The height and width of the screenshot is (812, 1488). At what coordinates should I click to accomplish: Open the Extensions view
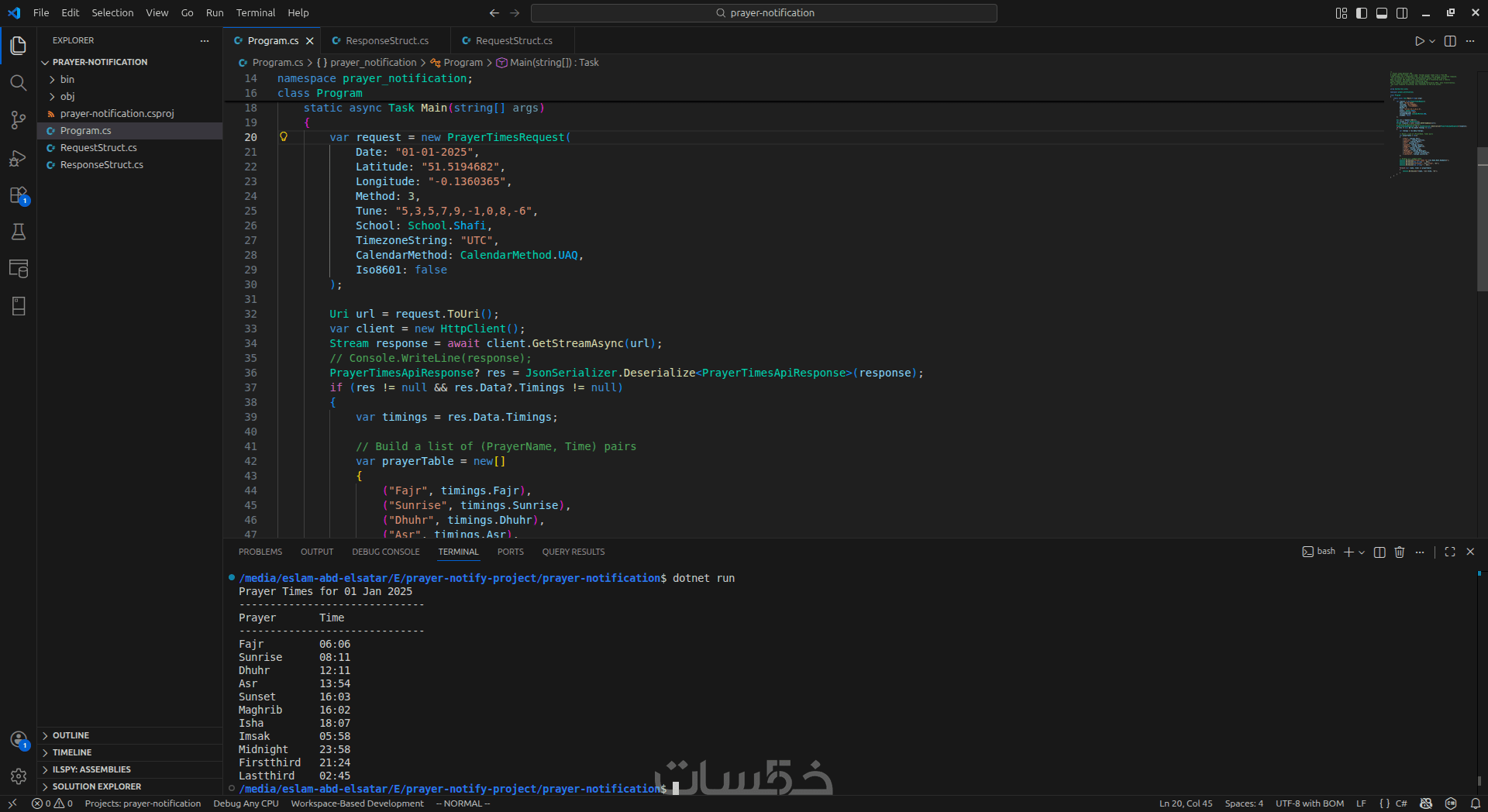point(19,195)
